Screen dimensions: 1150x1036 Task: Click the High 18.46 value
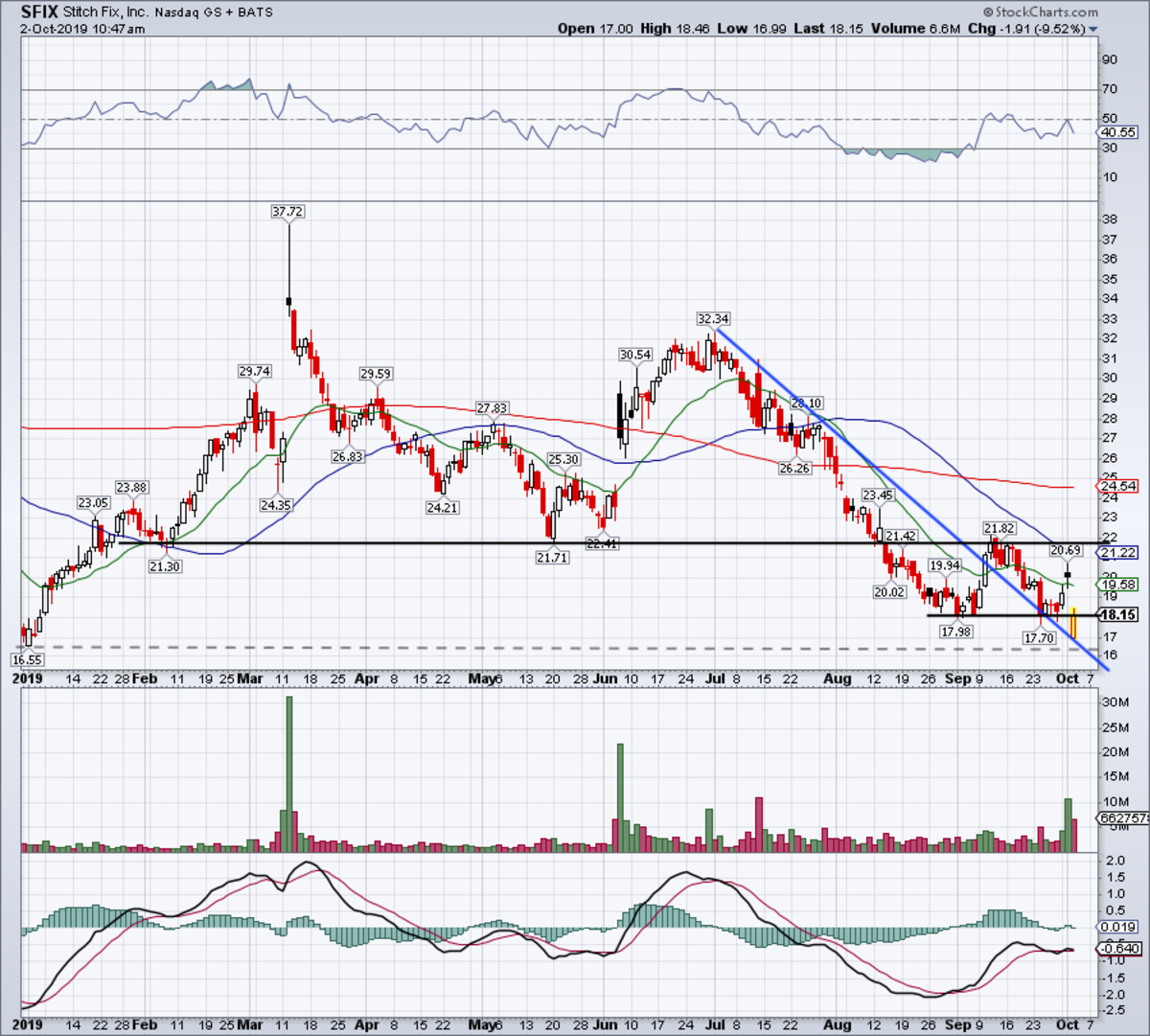(675, 29)
